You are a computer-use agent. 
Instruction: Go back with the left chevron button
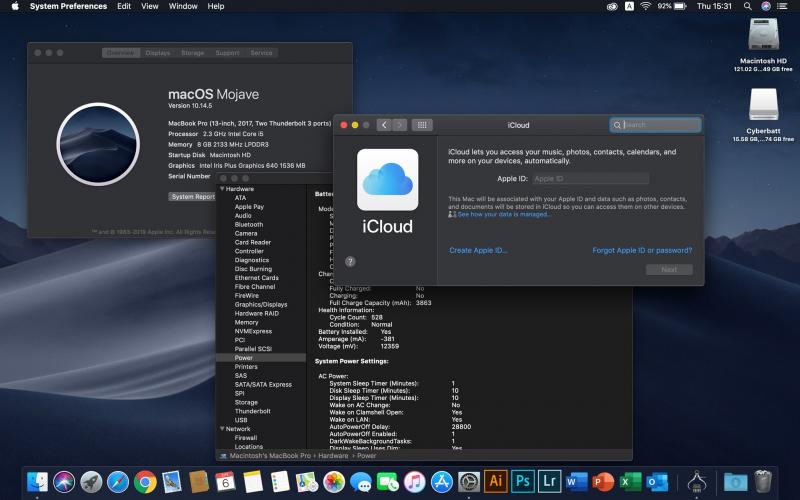tap(383, 125)
